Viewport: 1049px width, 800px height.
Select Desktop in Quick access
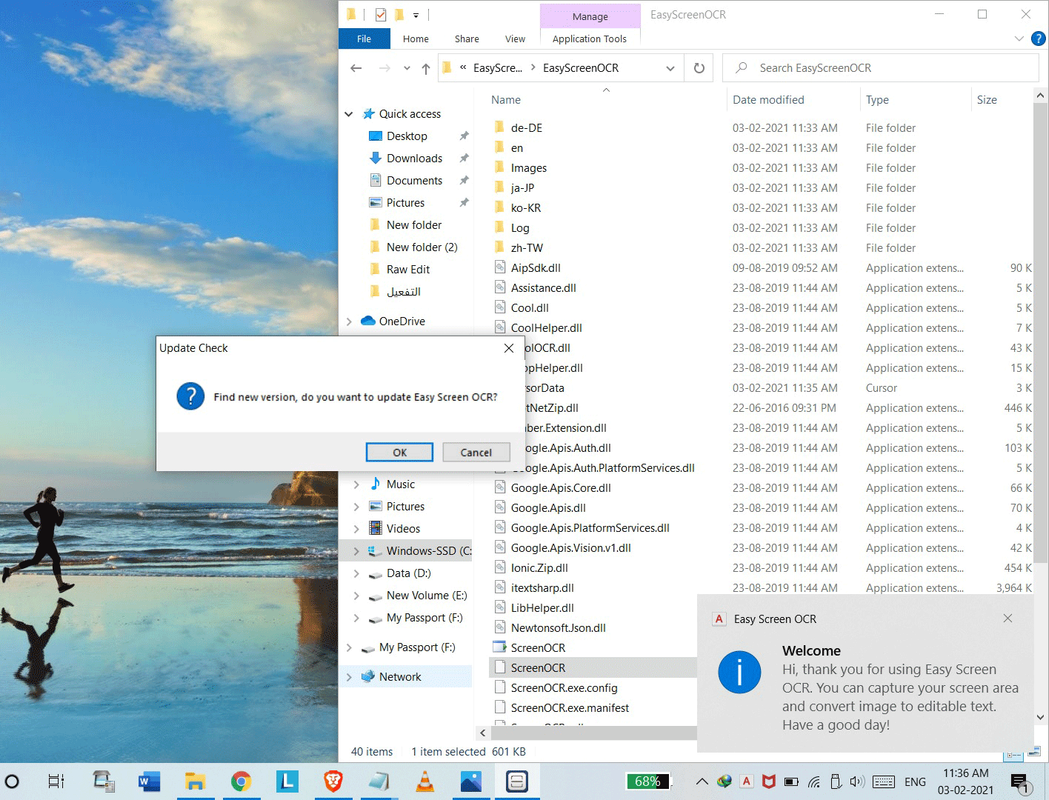[x=407, y=136]
